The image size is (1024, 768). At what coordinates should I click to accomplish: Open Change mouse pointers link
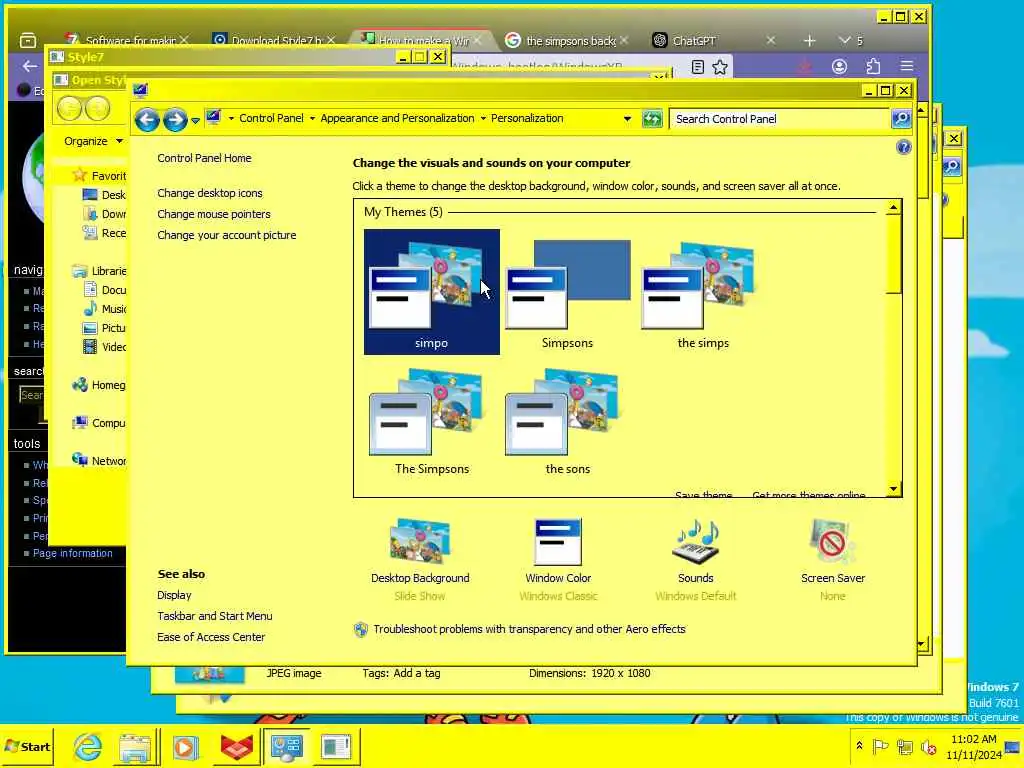click(214, 214)
